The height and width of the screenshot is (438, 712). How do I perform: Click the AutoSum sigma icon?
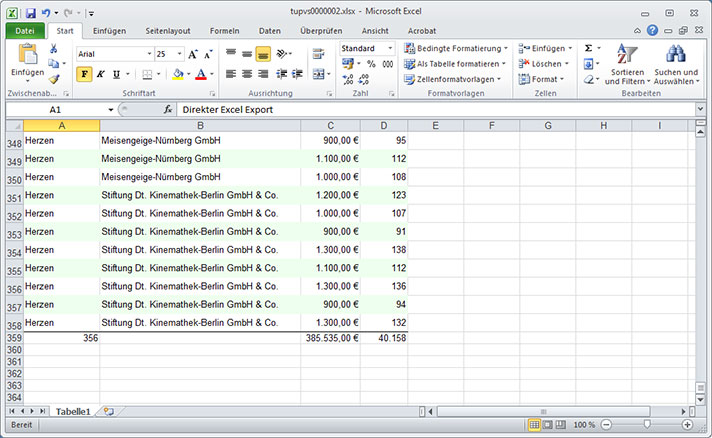point(588,48)
